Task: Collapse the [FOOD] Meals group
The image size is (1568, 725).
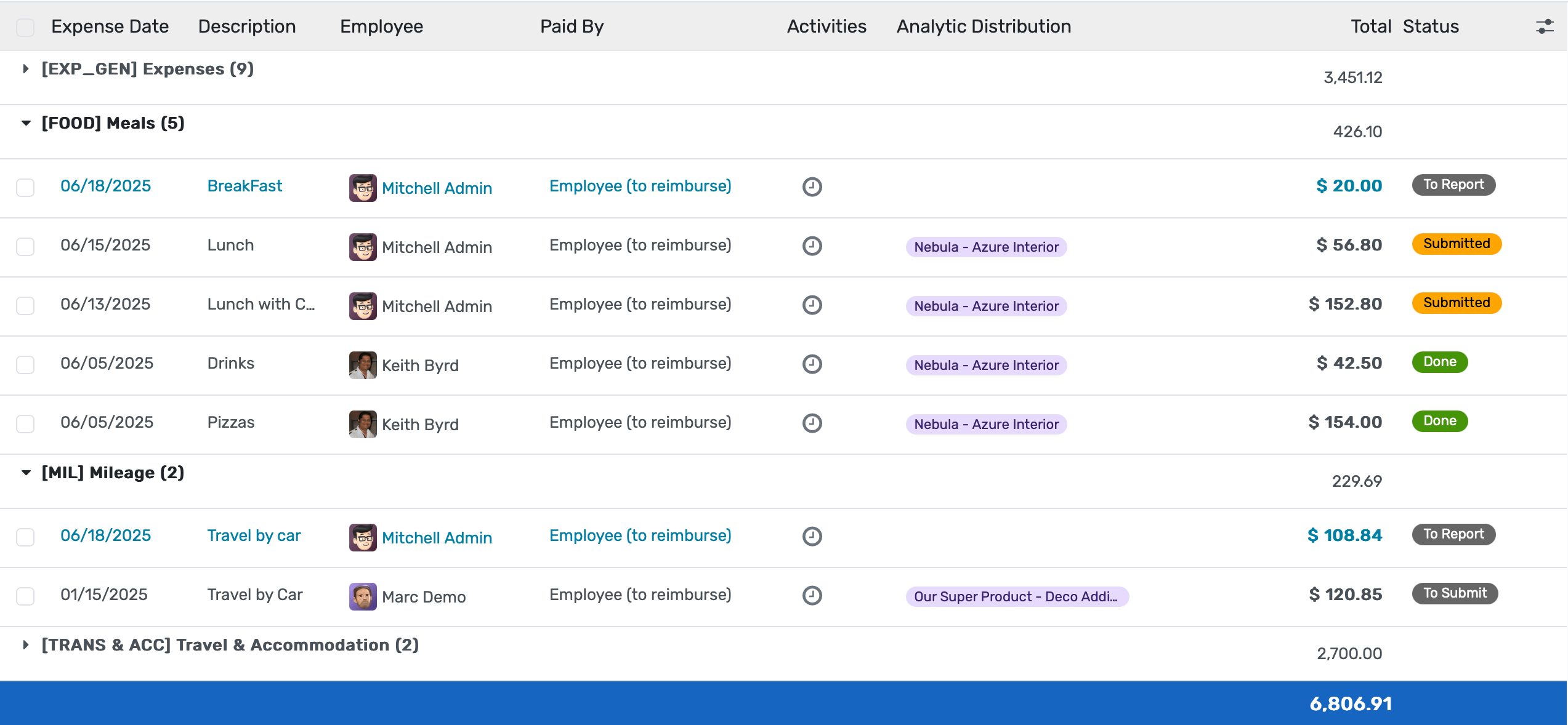Action: pyautogui.click(x=25, y=123)
